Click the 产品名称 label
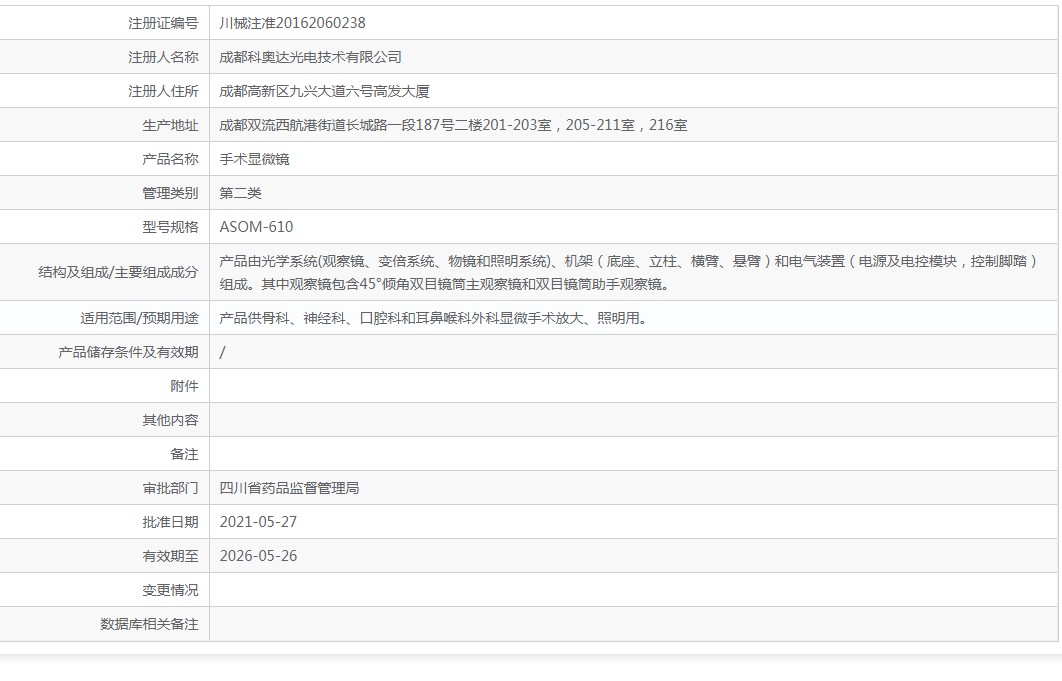Screen dimensions: 1062x681 pos(170,159)
